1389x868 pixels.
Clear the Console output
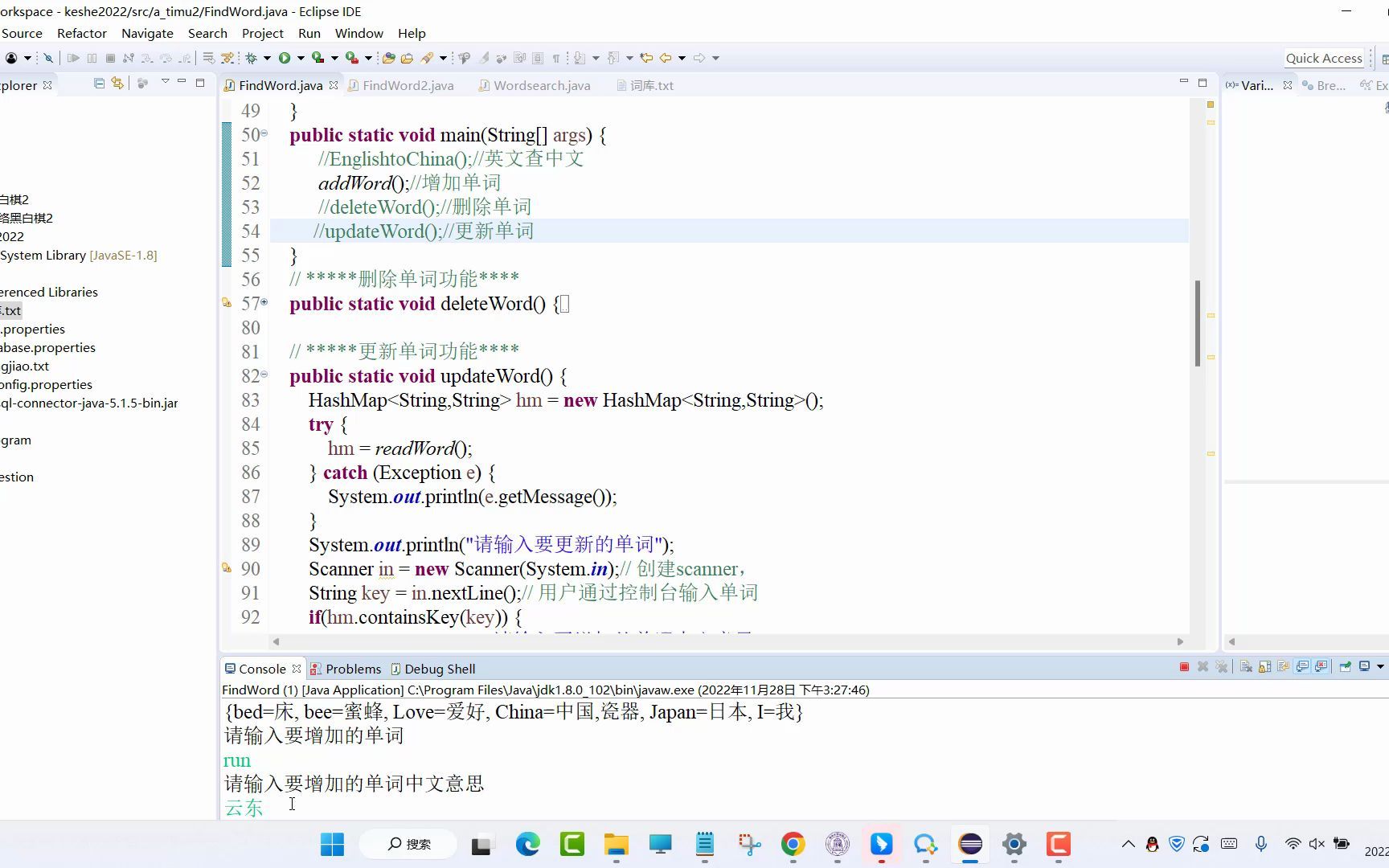1246,667
